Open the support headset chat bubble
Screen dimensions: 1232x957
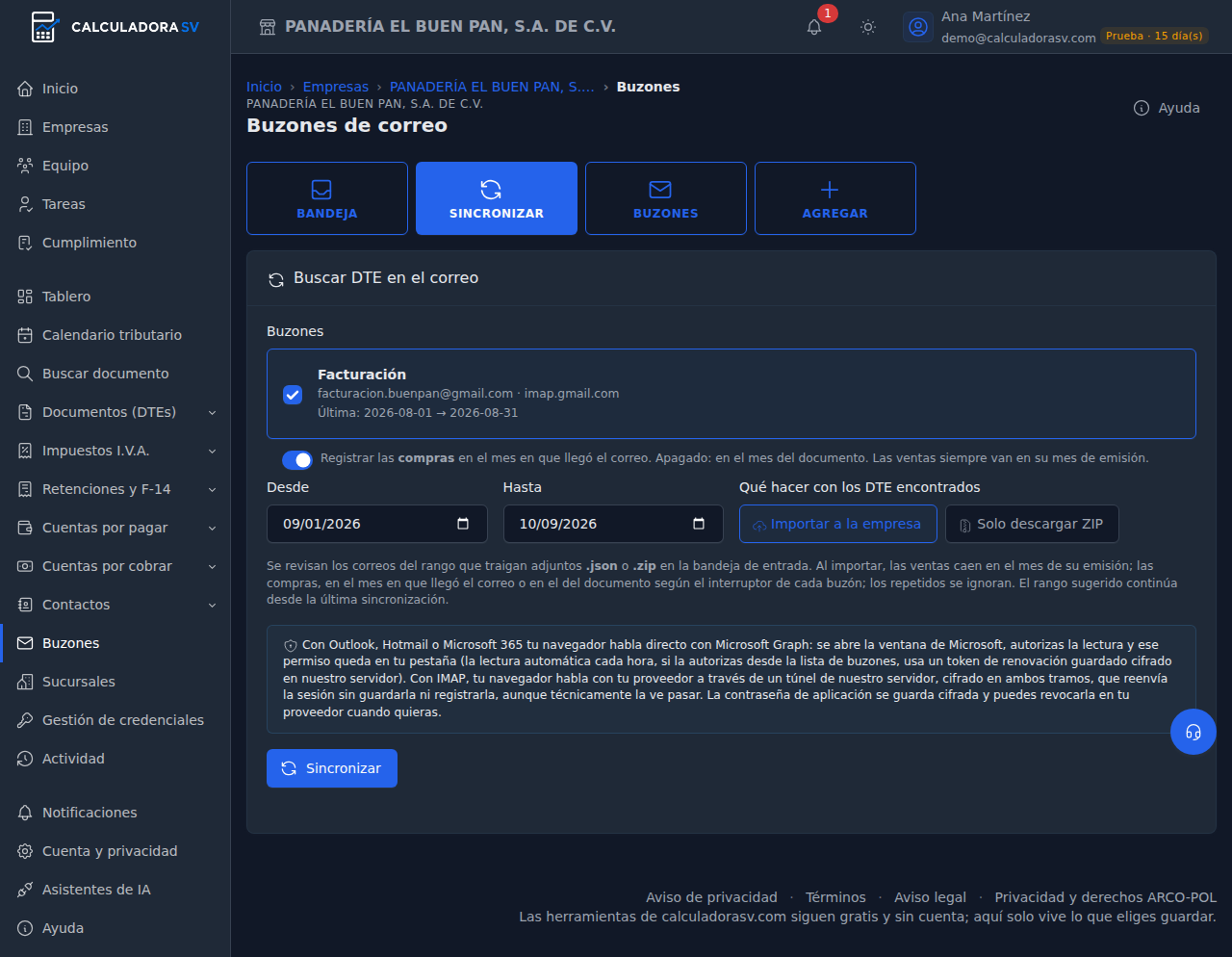[x=1193, y=732]
